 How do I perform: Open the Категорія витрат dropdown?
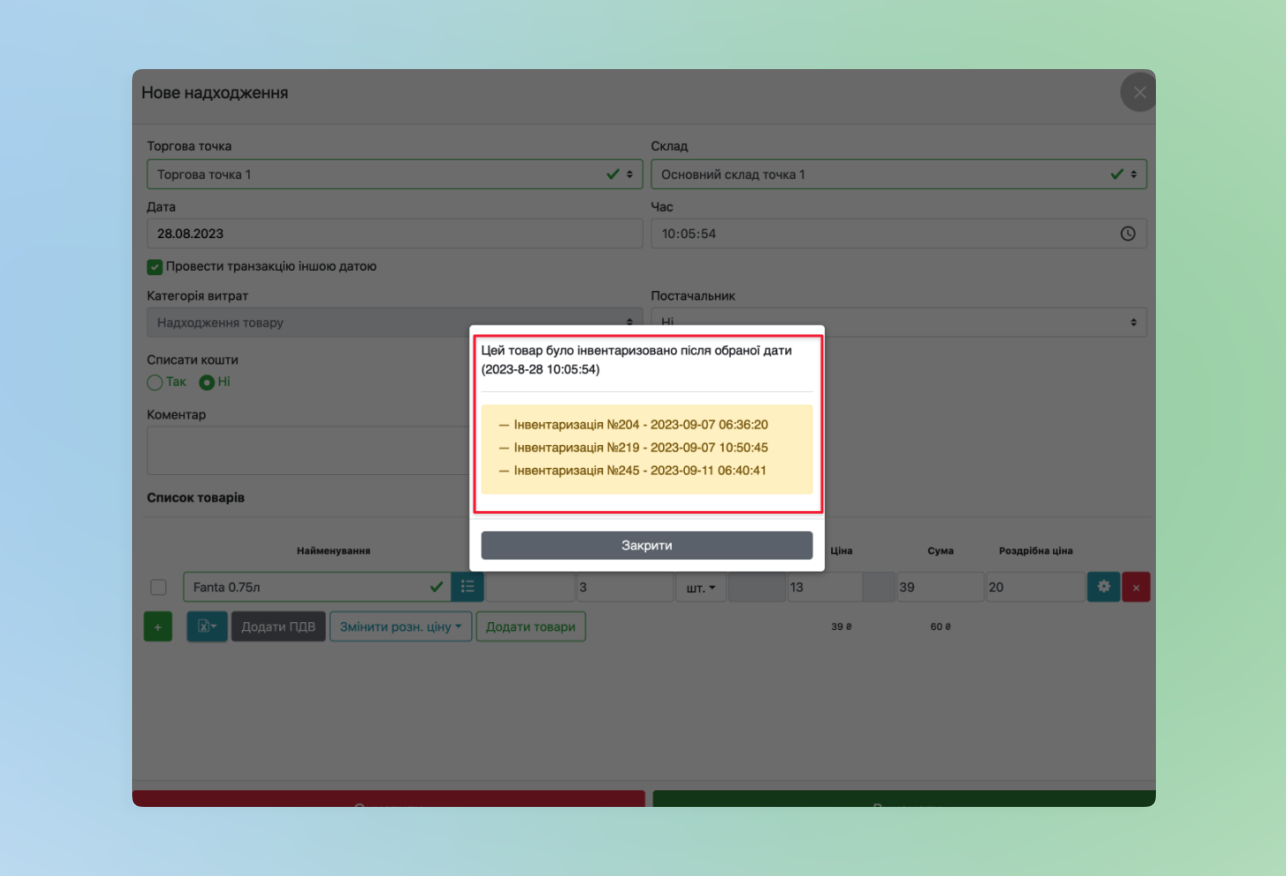(394, 323)
